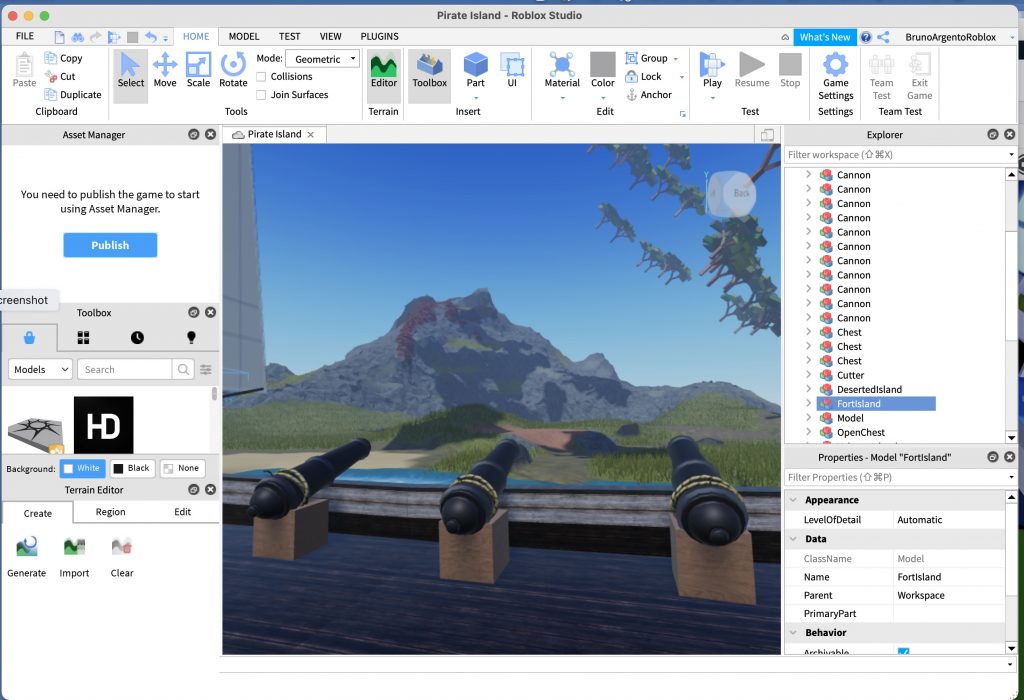Open the TEST ribbon tab

pyautogui.click(x=289, y=37)
